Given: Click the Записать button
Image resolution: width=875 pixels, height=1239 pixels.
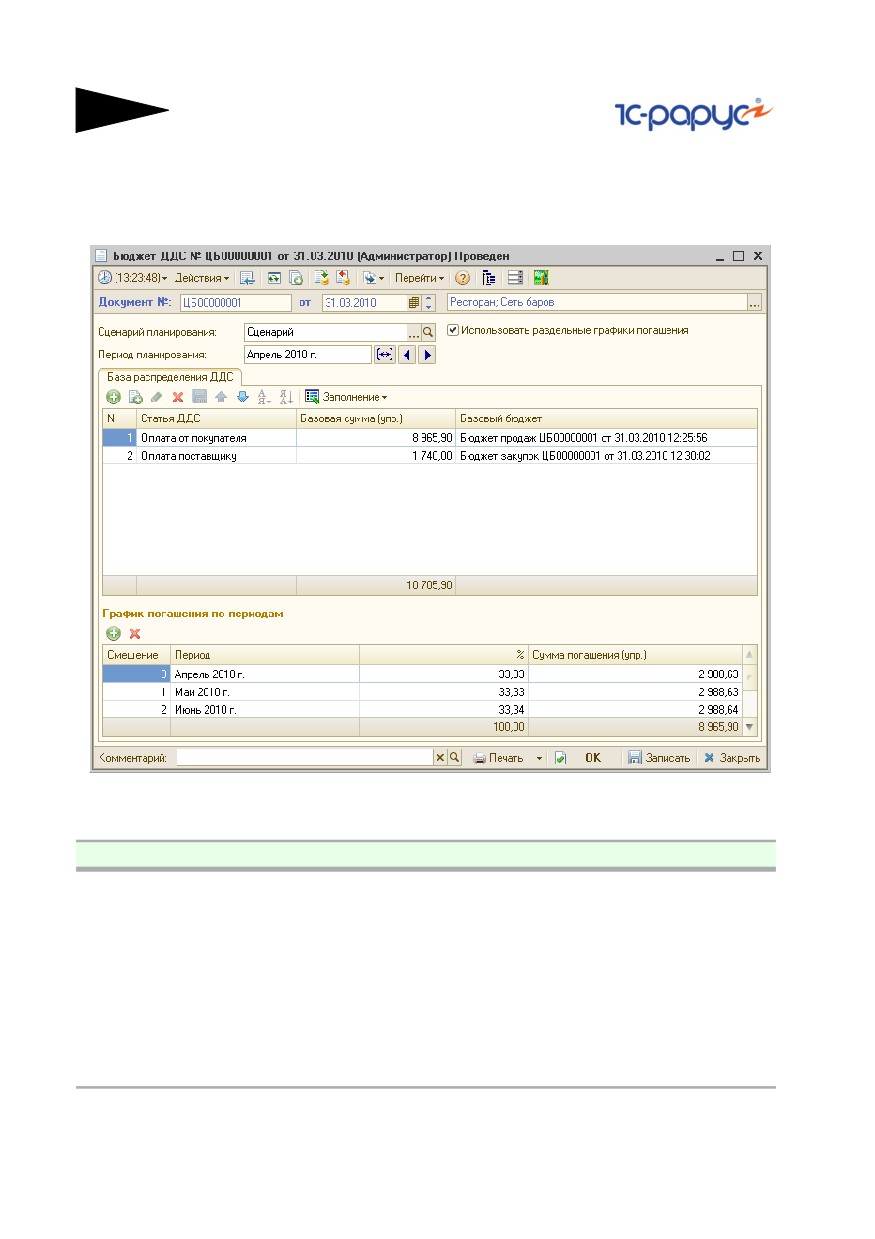Looking at the screenshot, I should tap(659, 758).
